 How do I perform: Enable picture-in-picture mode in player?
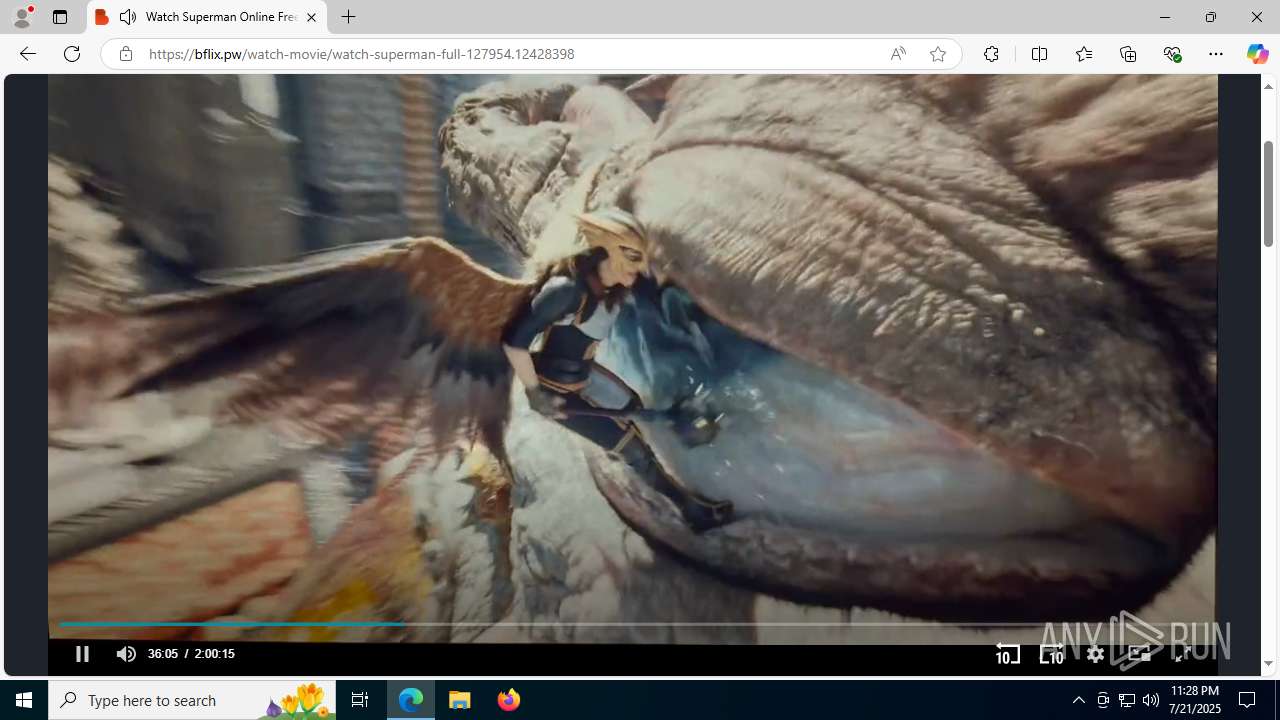1139,654
